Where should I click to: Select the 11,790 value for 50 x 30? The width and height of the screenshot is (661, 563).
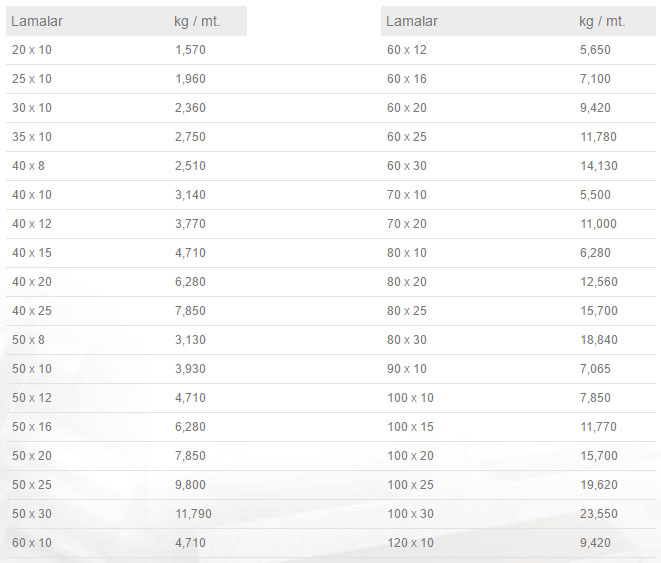tap(193, 514)
